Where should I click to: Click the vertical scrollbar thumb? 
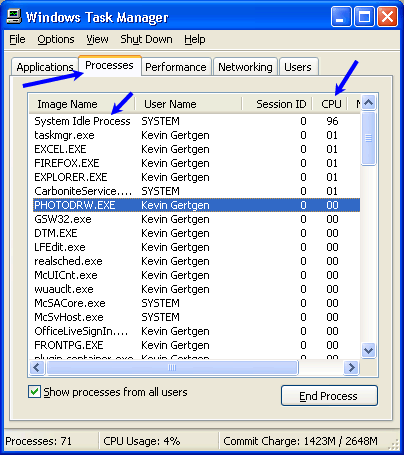pos(369,138)
